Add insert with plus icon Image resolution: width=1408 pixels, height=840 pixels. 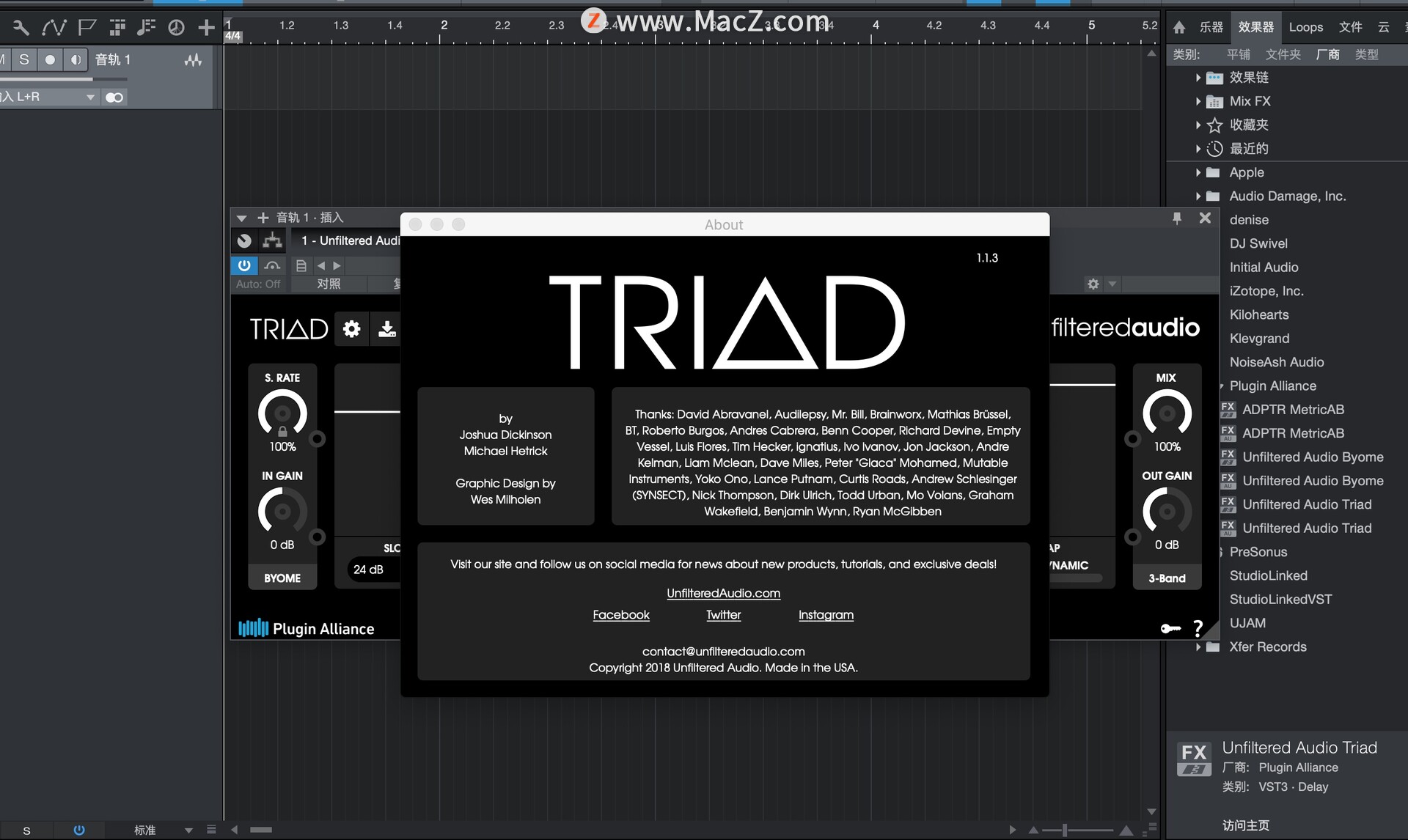263,218
